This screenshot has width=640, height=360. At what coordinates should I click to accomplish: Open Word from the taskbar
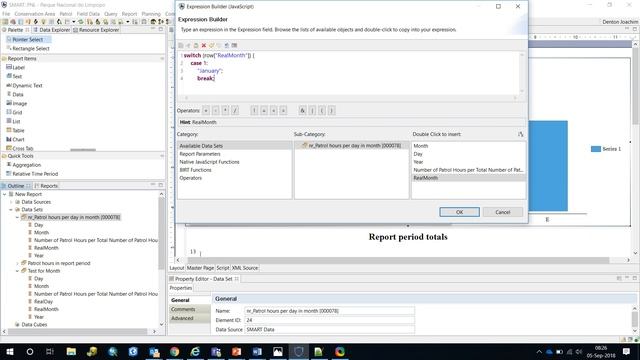pos(257,351)
